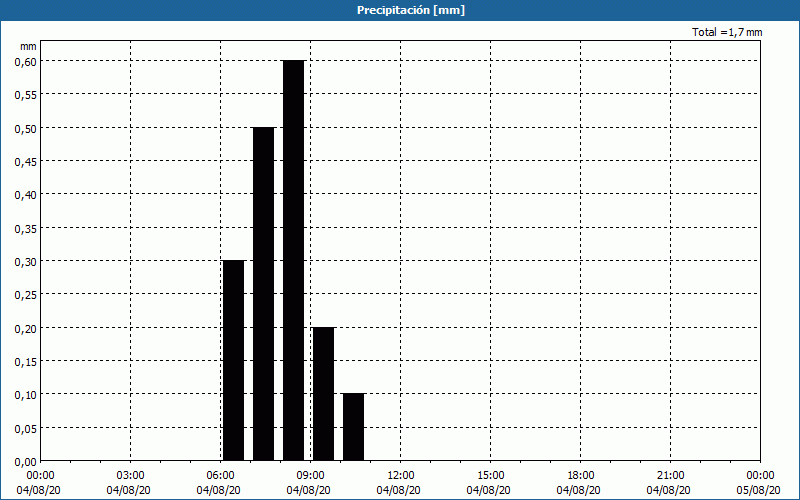The height and width of the screenshot is (500, 800).
Task: Click the 05/08/20 date label
Action: pos(759,490)
